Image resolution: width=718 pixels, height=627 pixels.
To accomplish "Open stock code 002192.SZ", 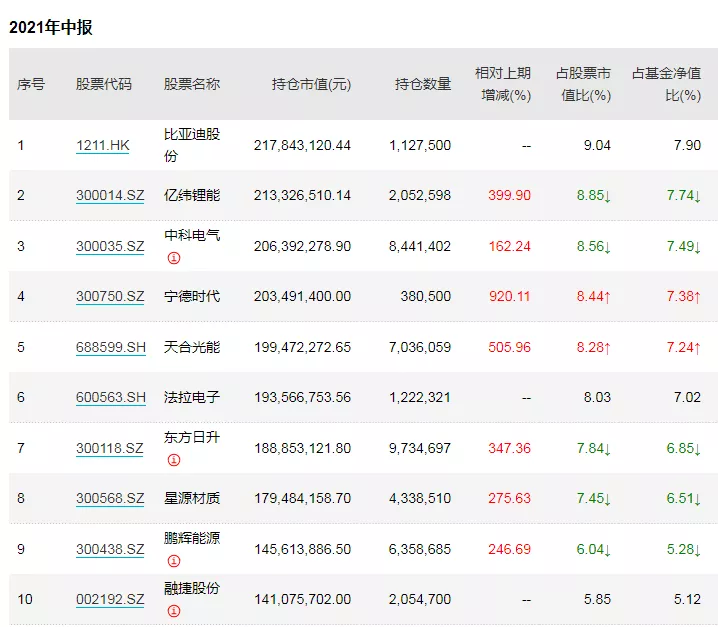I will 110,599.
